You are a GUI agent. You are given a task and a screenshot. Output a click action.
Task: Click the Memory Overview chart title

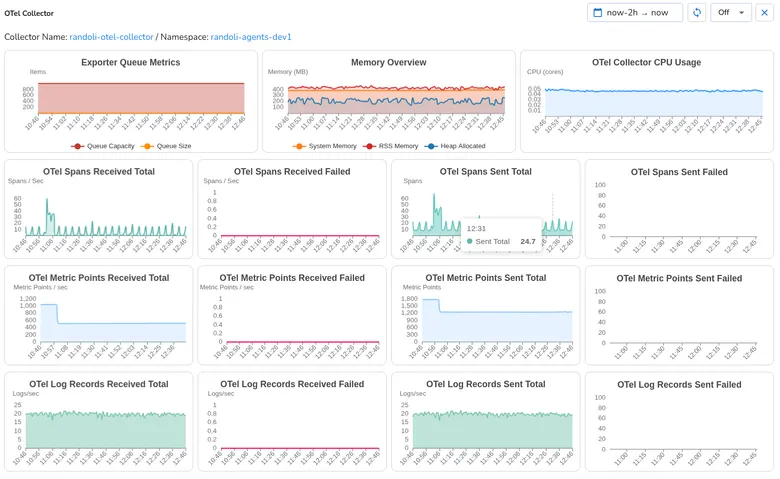pos(389,62)
